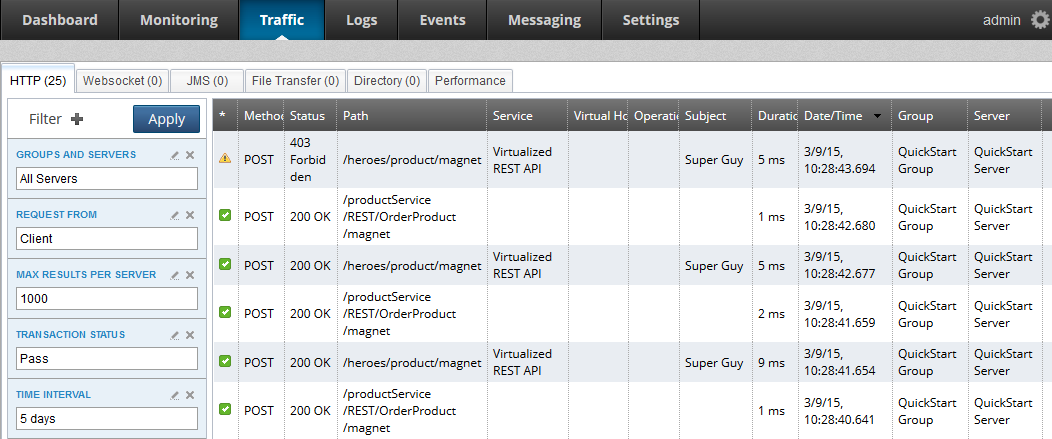Open the Monitoring tab
The image size is (1052, 439).
pos(179,20)
